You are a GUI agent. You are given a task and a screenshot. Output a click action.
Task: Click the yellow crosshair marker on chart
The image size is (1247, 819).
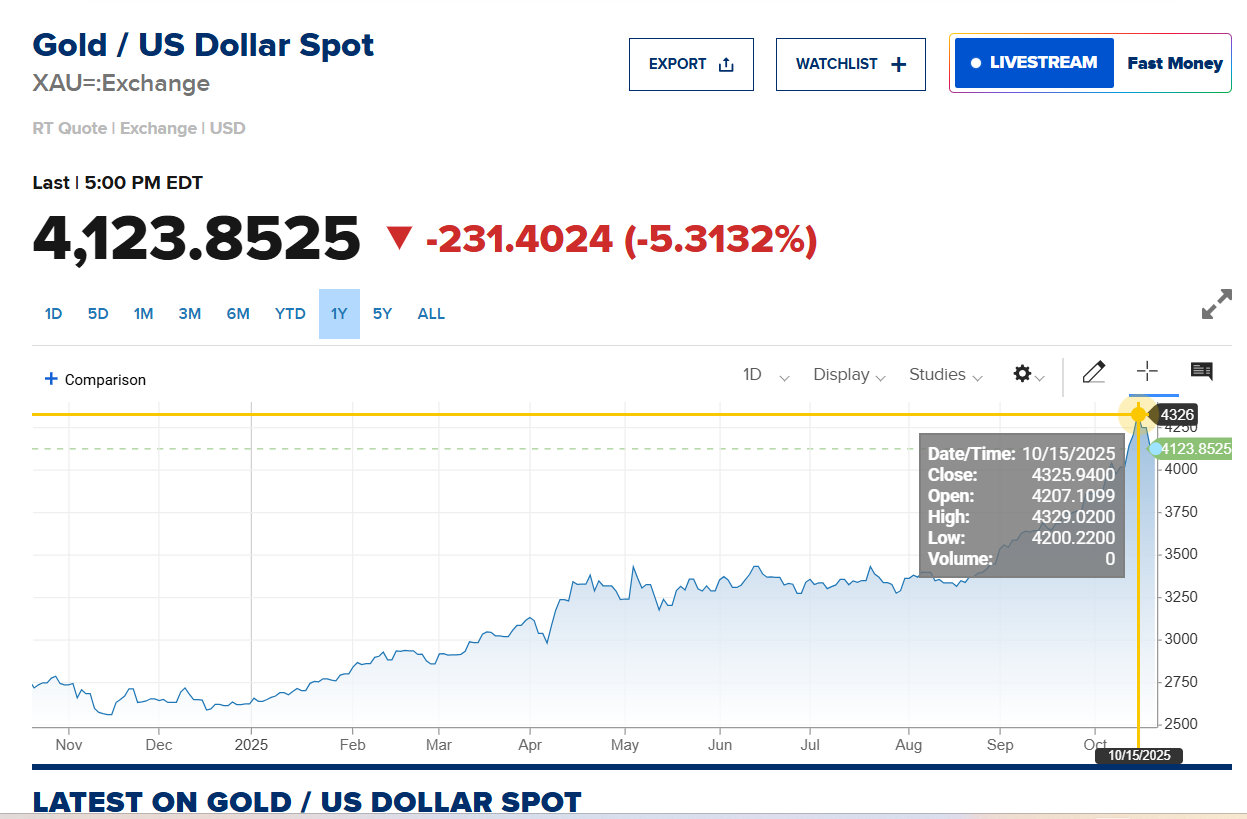[1138, 414]
